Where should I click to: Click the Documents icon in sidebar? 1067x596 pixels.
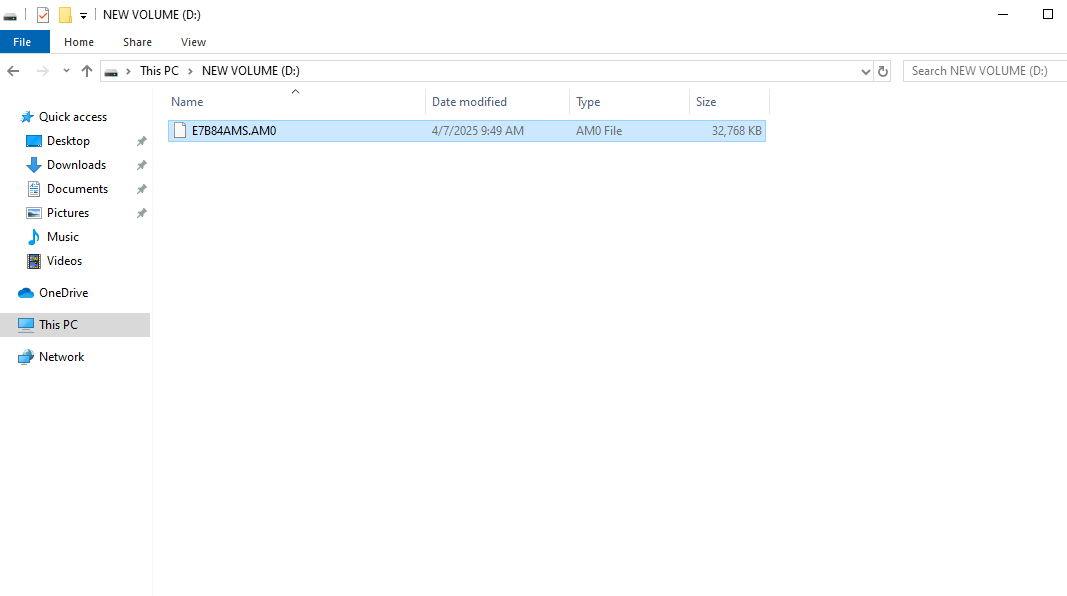point(33,189)
